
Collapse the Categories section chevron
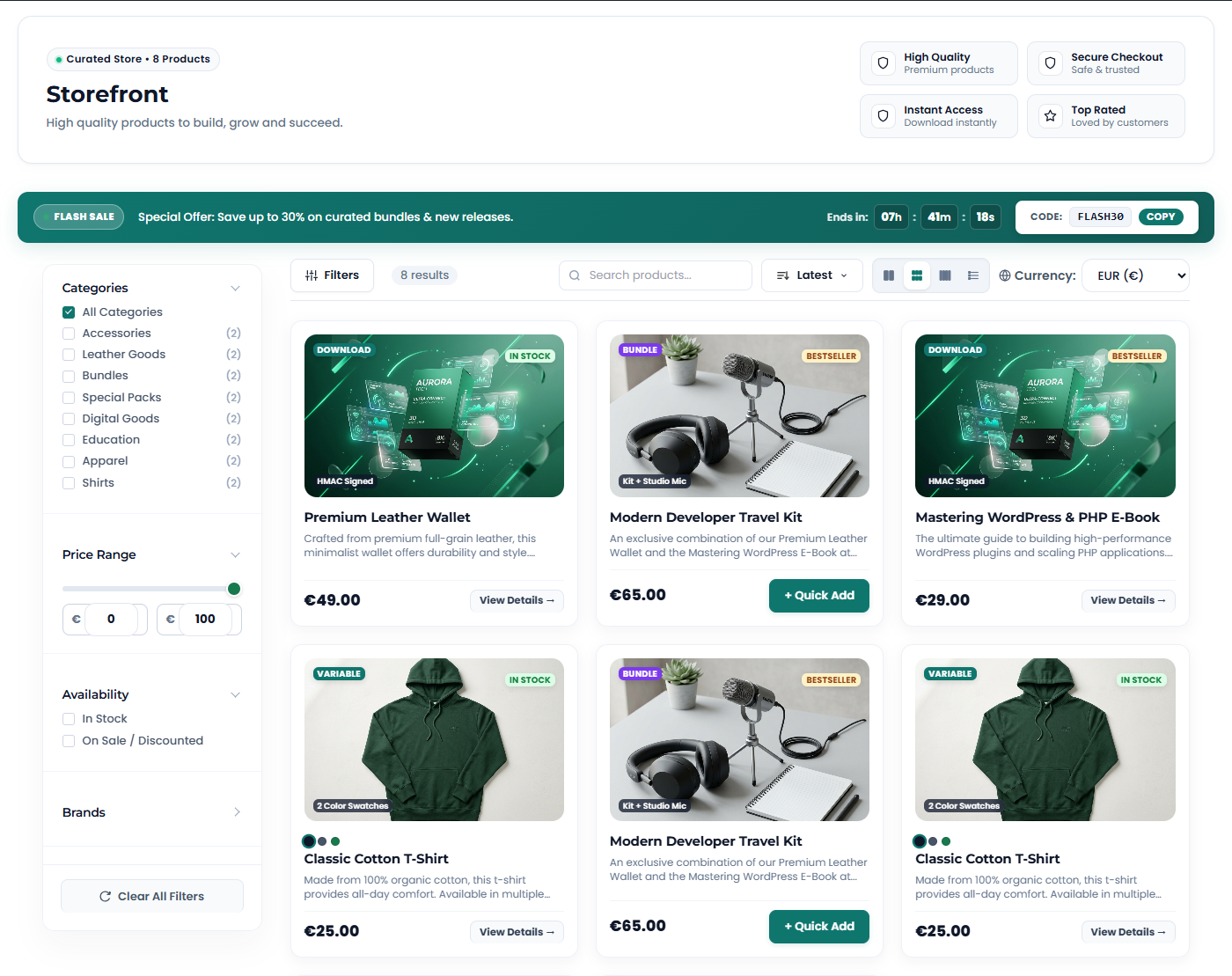pyautogui.click(x=235, y=289)
